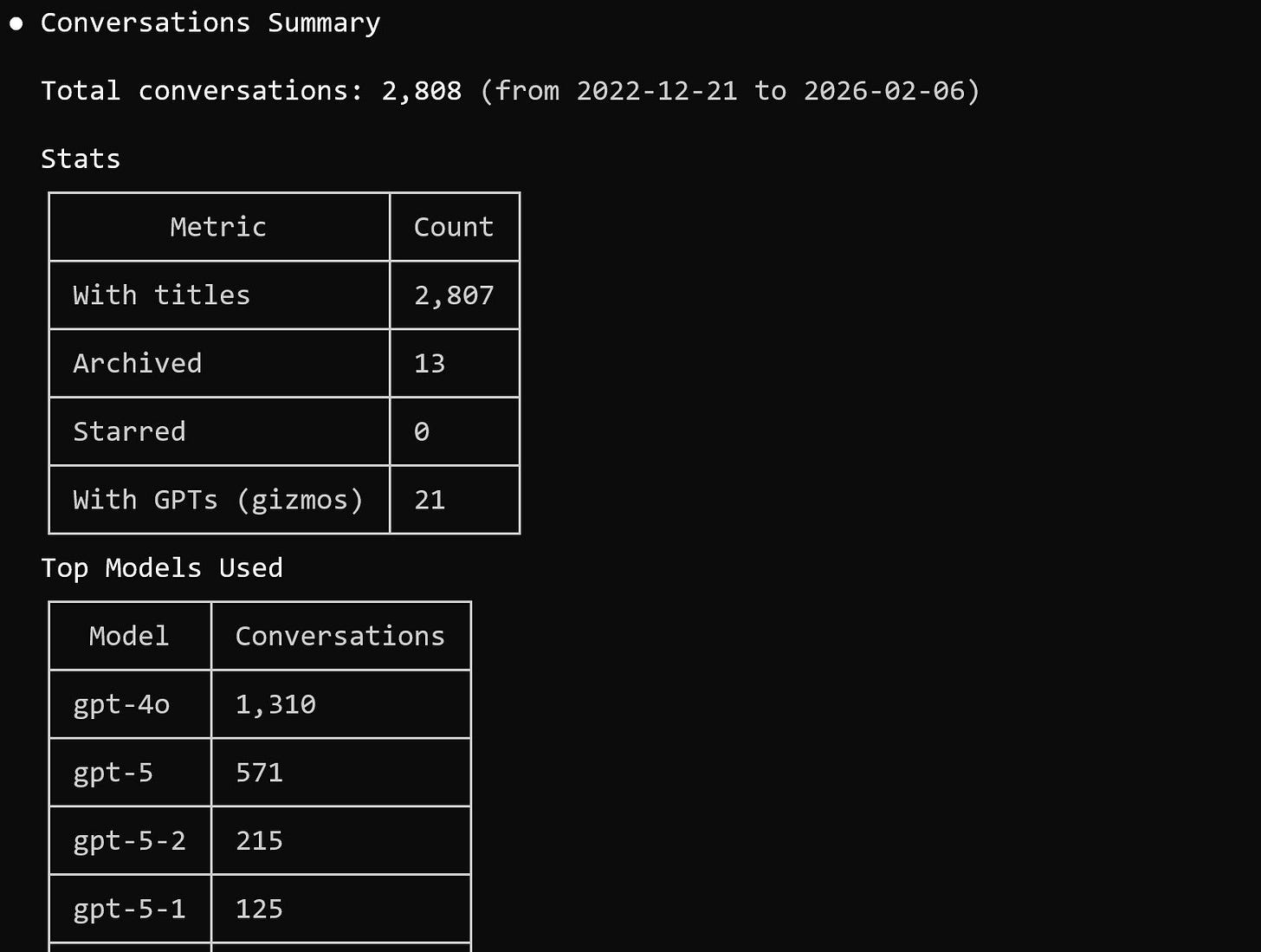Viewport: 1261px width, 952px height.
Task: Click the Count column header
Action: pyautogui.click(x=453, y=226)
